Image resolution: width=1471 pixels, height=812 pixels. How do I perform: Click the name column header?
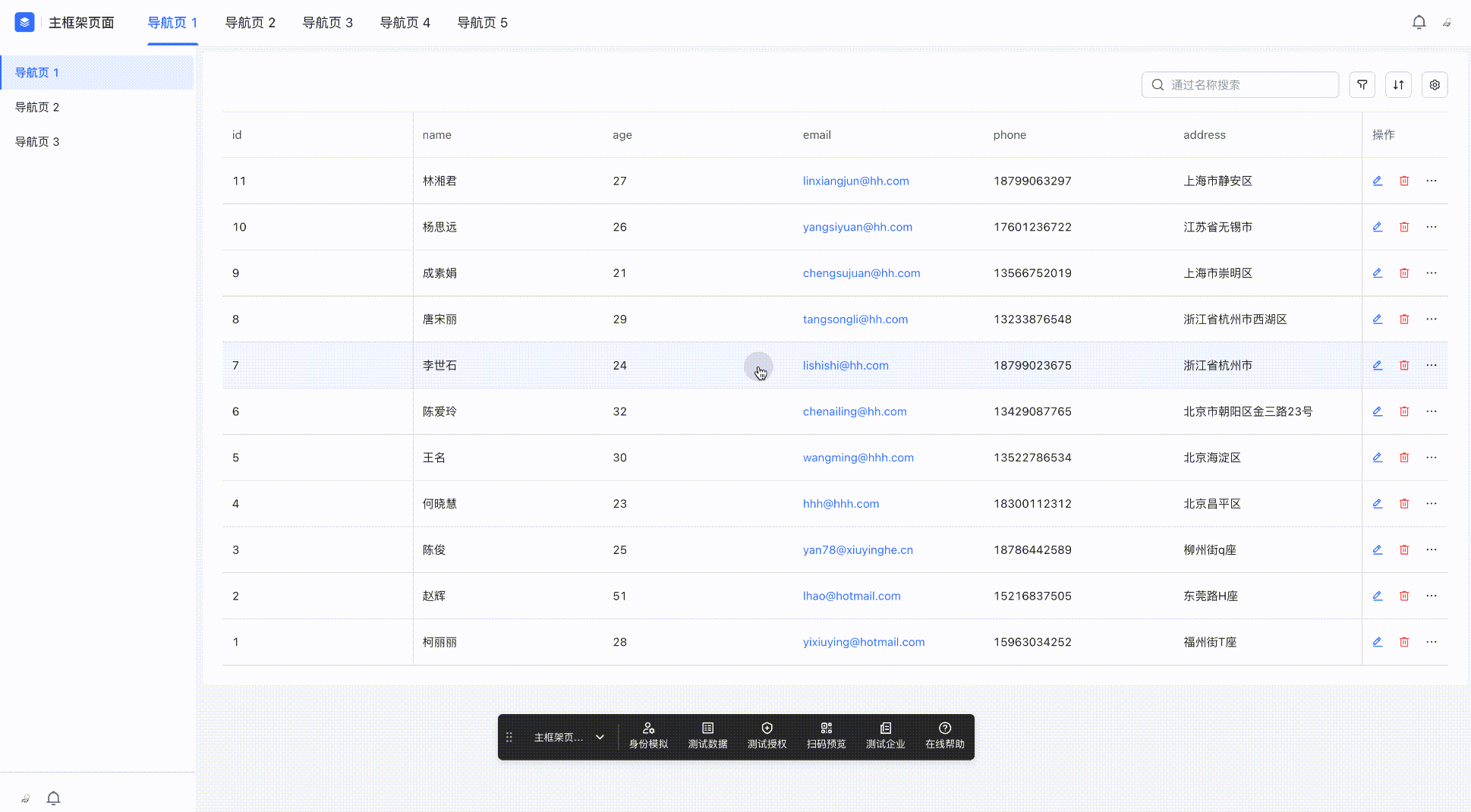tap(437, 135)
